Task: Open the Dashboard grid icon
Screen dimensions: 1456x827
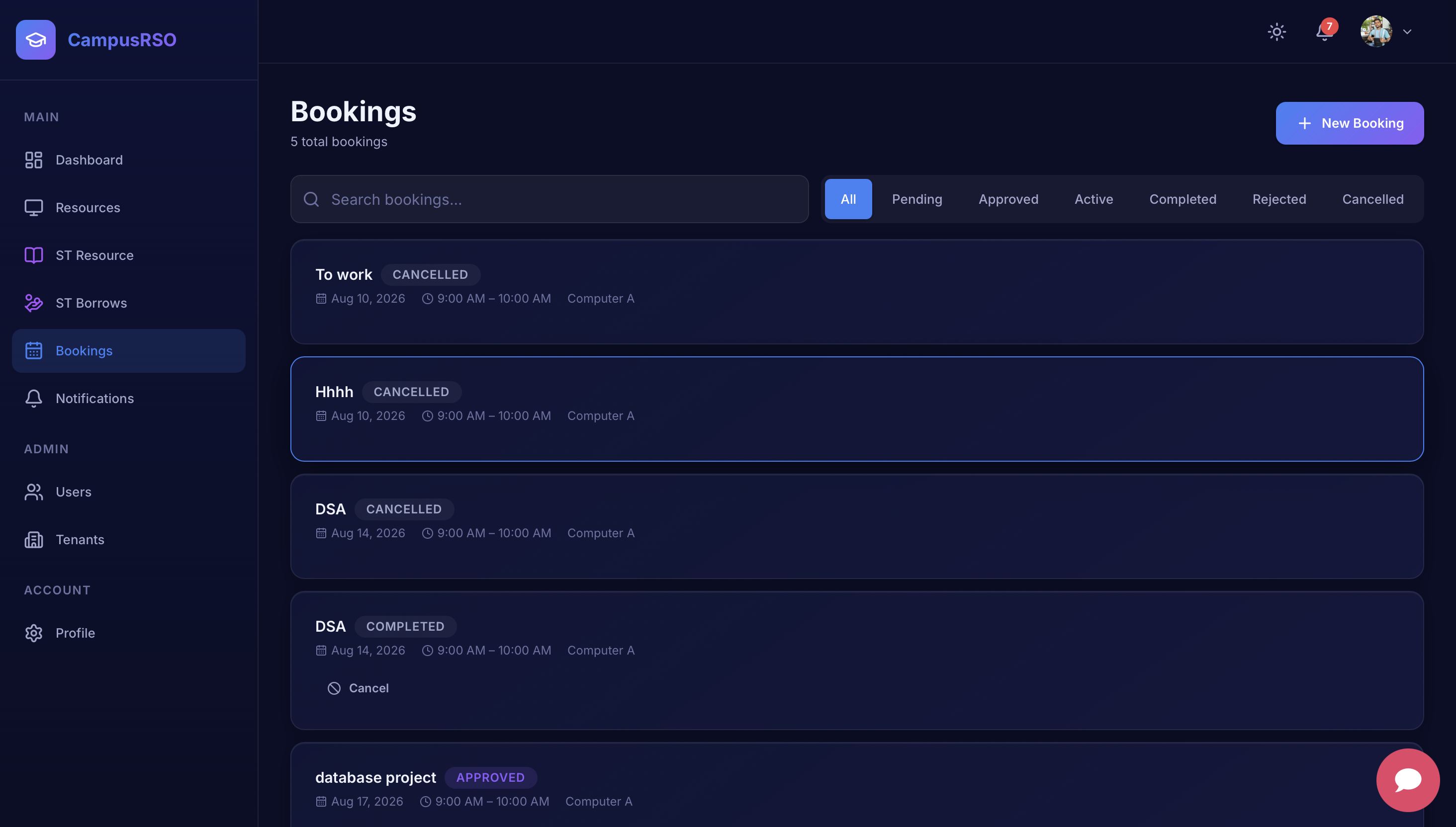Action: tap(33, 160)
